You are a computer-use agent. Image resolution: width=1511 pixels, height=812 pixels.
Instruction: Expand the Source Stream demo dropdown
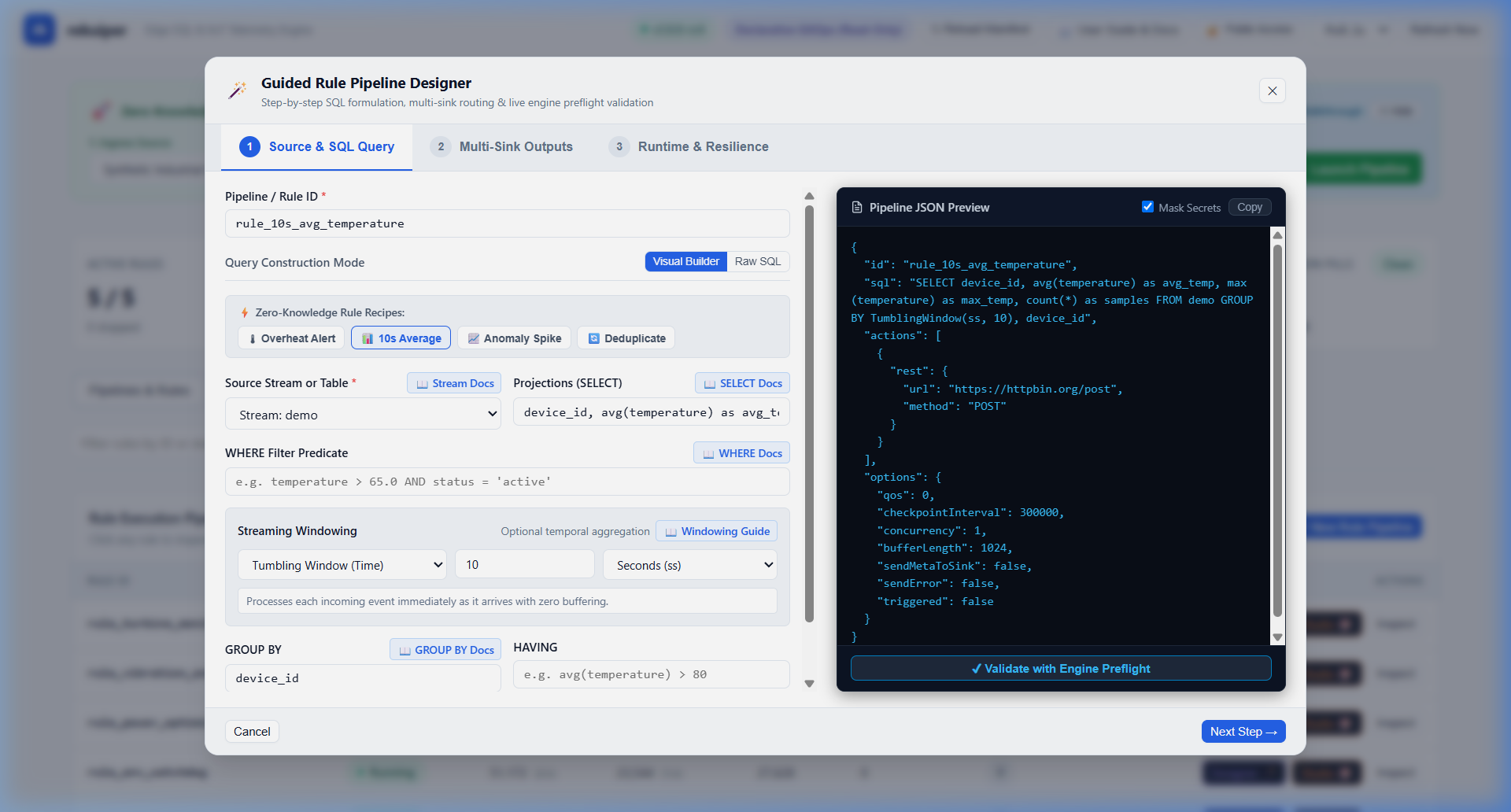[x=363, y=415]
